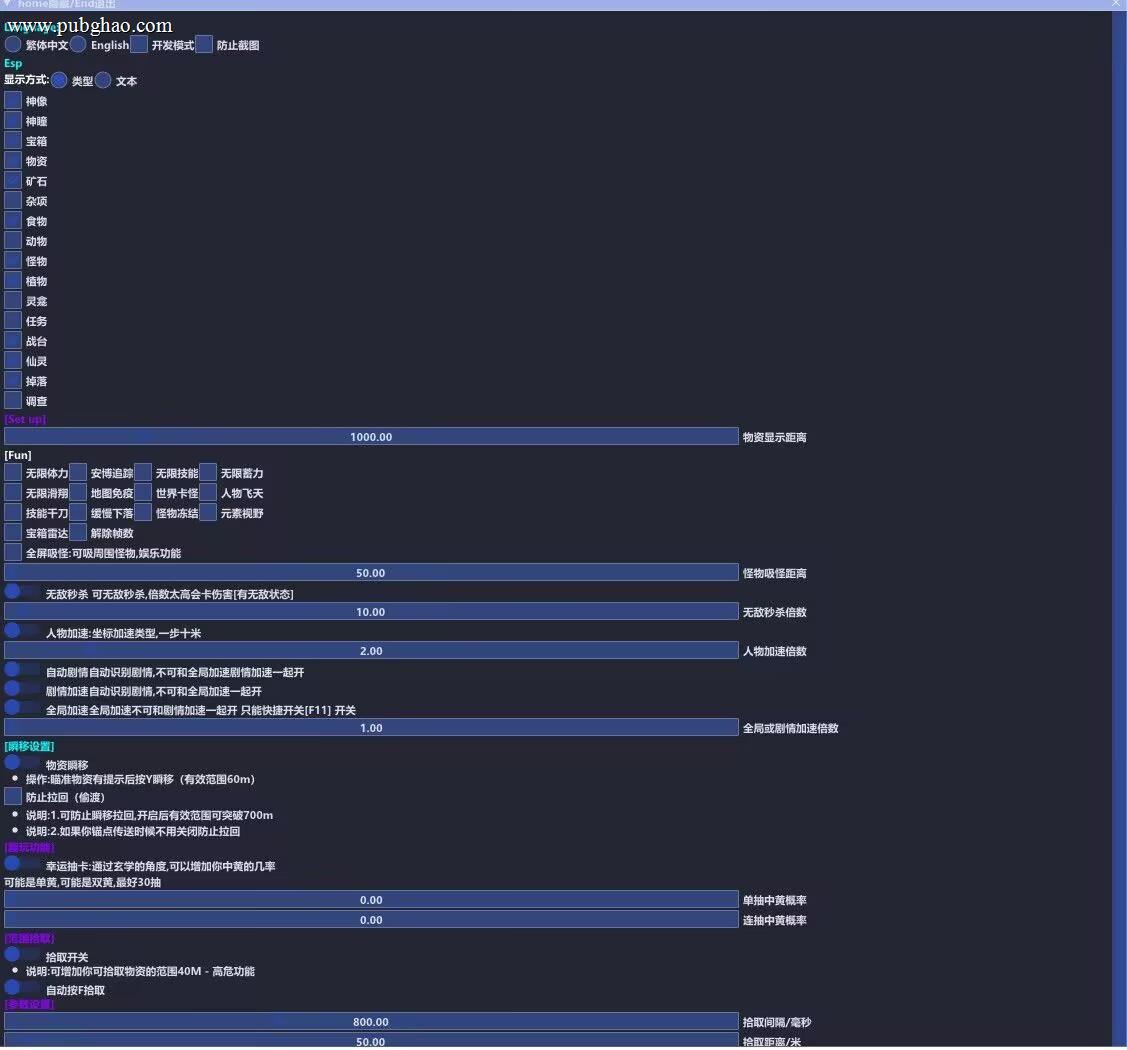
Task: Tick the 全屏吸怪 checkbox
Action: point(13,553)
